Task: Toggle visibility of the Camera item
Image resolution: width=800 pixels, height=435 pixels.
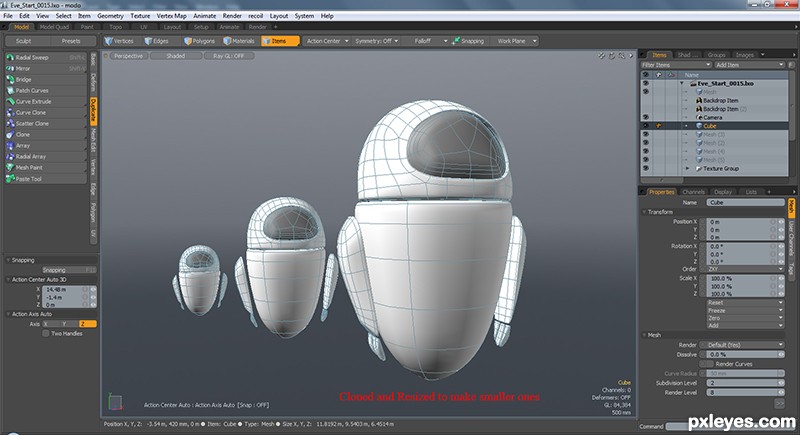Action: (645, 117)
